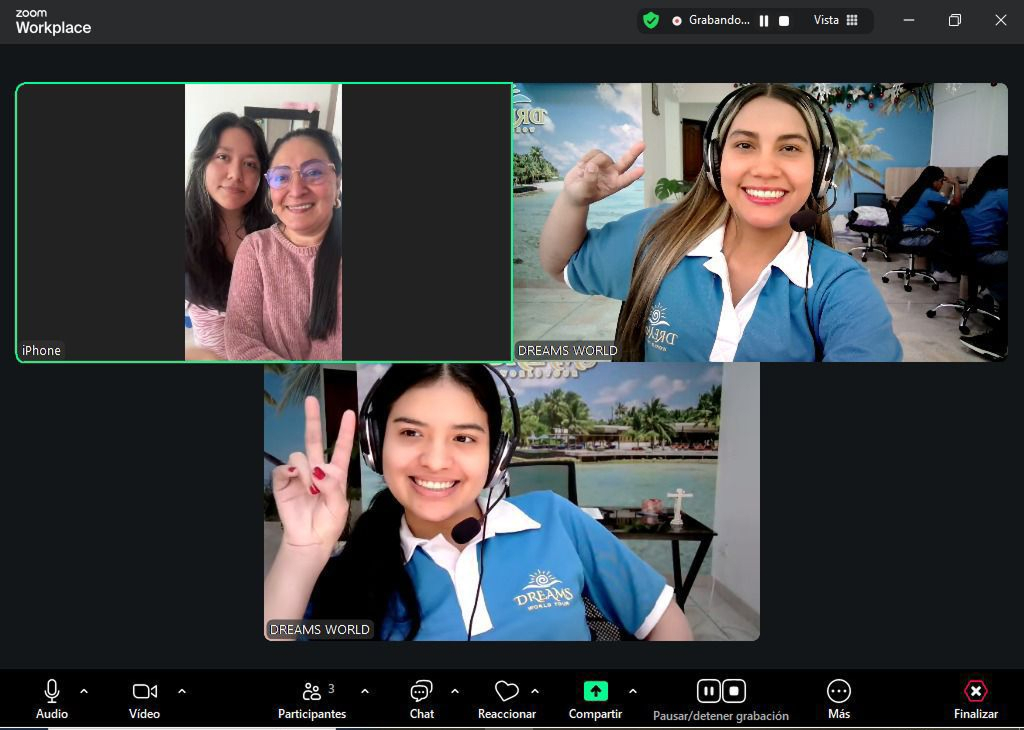Expand the Chat options arrow
1024x730 pixels.
point(455,691)
